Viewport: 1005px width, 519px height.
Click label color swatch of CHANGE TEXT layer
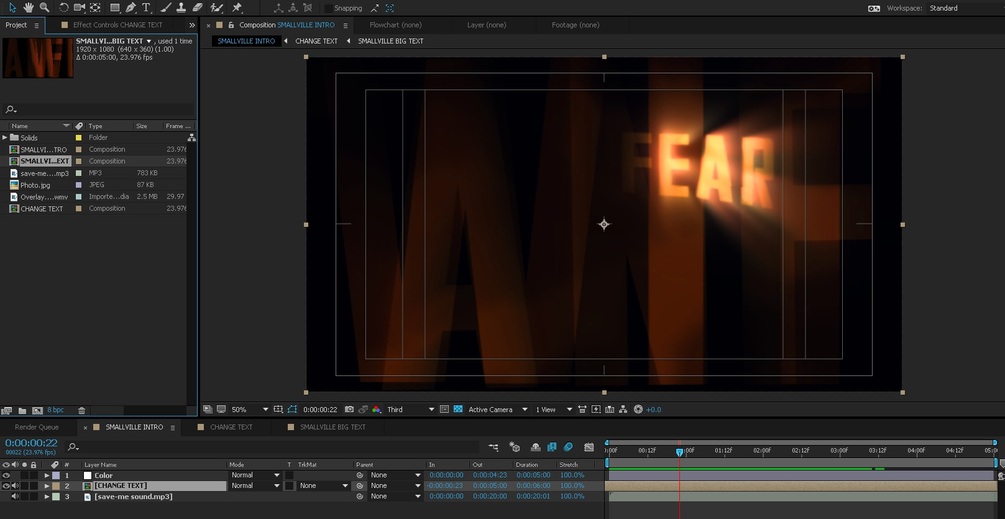click(x=55, y=486)
